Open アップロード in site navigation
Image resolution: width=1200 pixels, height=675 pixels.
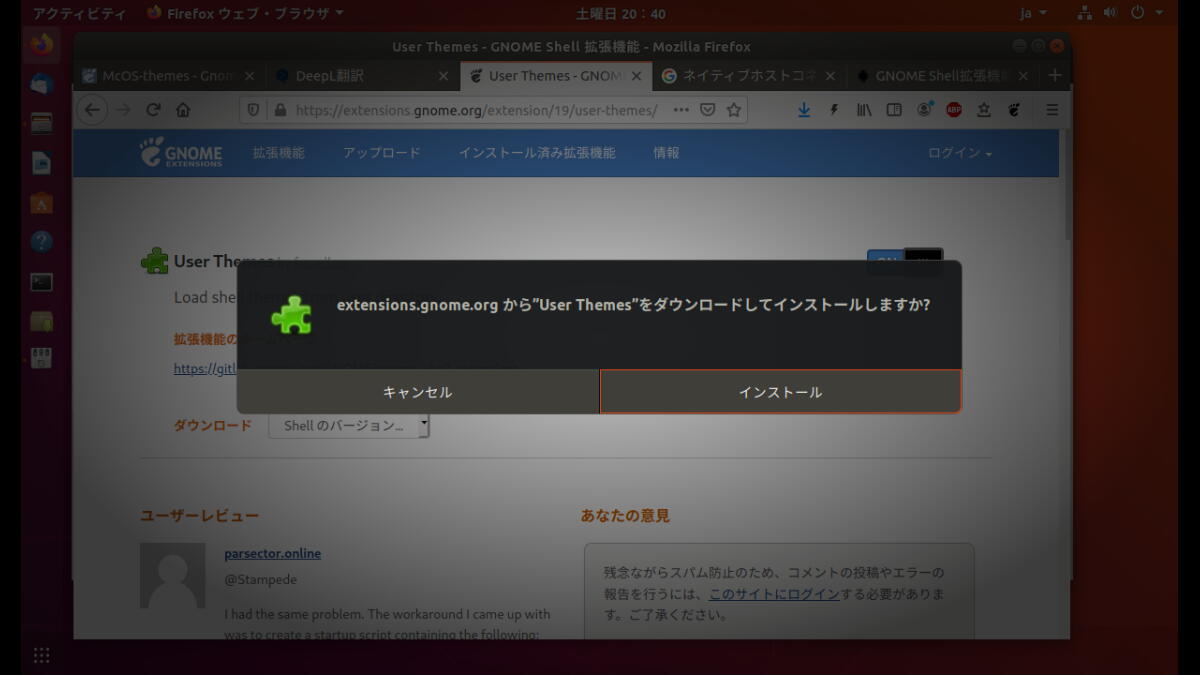click(381, 153)
